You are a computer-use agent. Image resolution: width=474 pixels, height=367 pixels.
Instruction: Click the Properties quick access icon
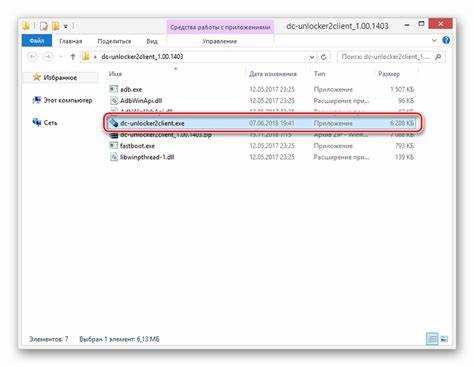pyautogui.click(x=44, y=26)
